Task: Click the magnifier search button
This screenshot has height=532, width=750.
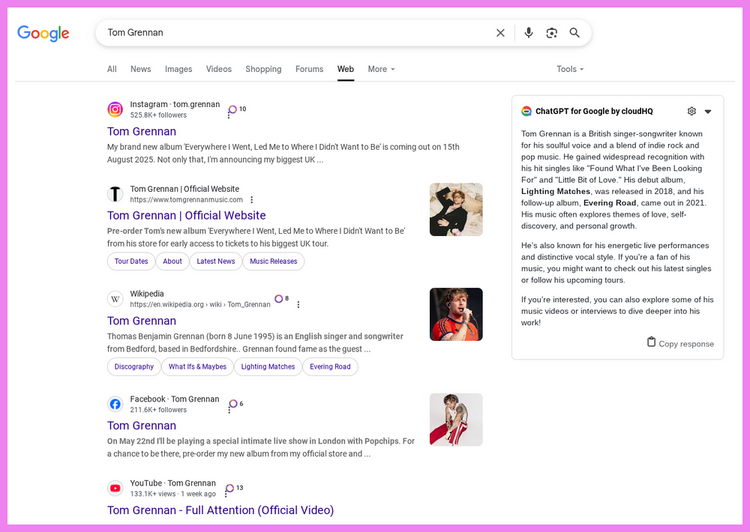Action: tap(574, 33)
